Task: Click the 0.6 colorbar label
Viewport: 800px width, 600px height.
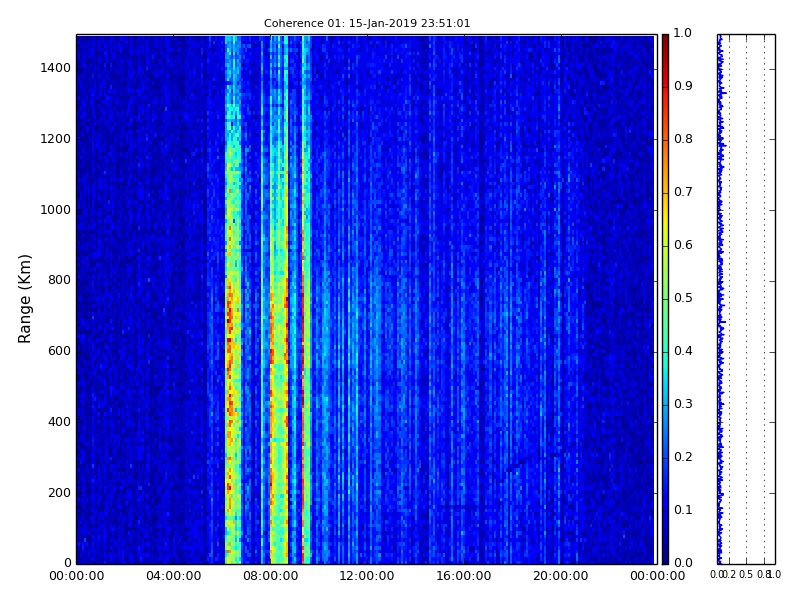Action: point(683,245)
